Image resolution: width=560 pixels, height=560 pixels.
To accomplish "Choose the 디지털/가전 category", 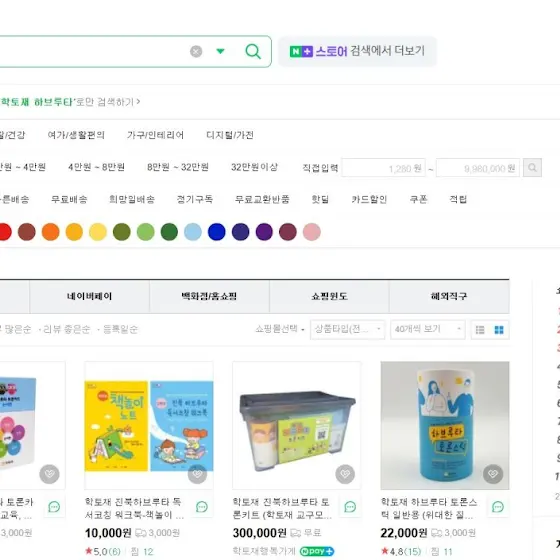I will 230,135.
